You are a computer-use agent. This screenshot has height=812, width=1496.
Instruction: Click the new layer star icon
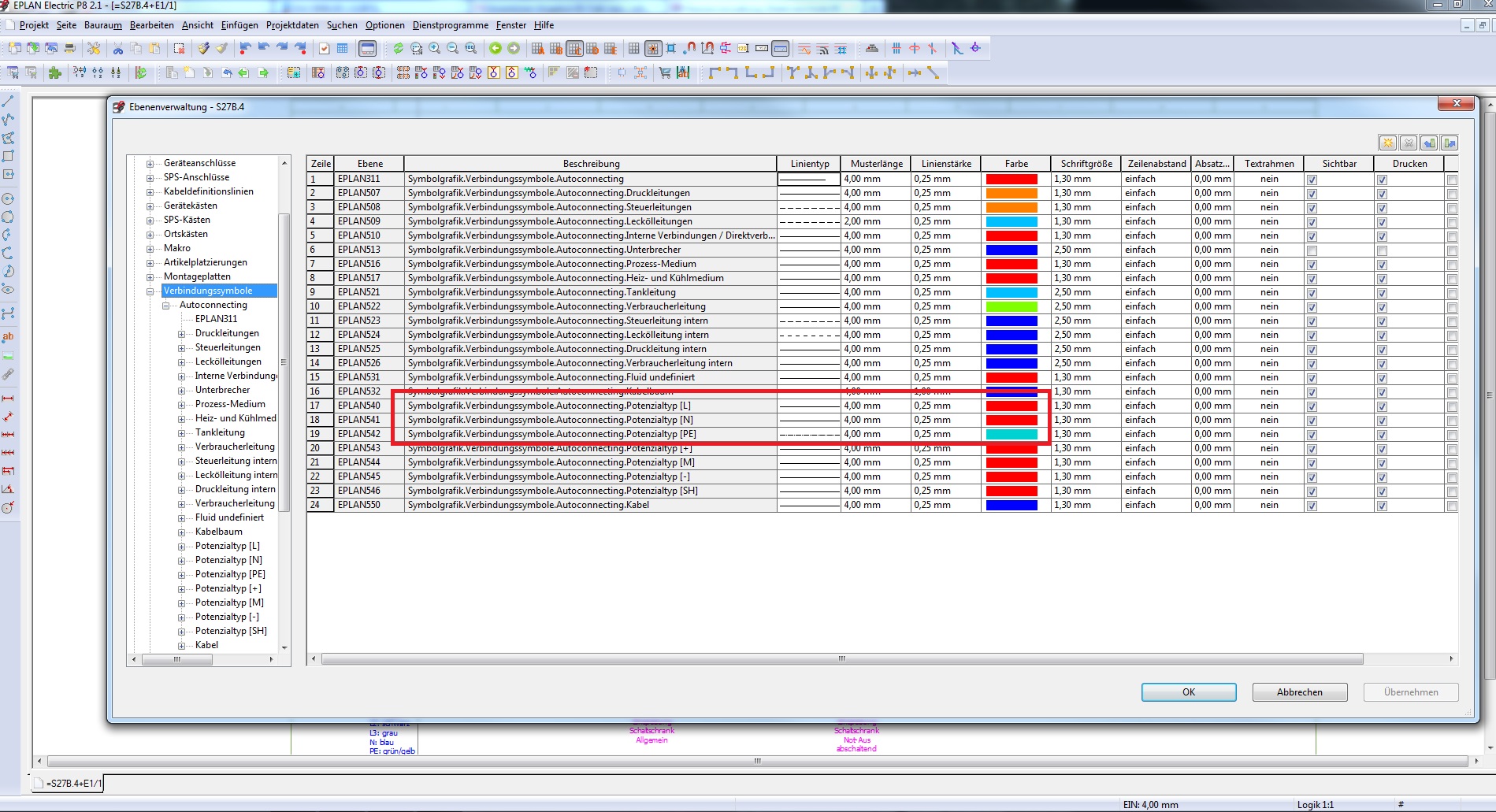point(1388,143)
